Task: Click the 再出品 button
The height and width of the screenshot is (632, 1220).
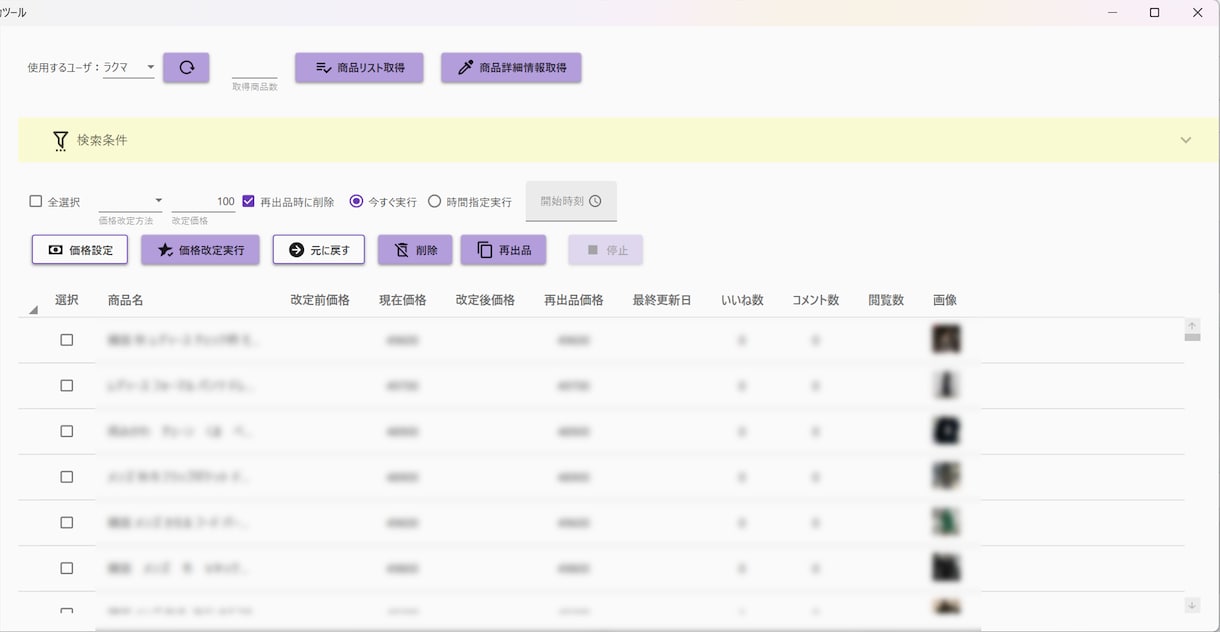Action: (503, 250)
